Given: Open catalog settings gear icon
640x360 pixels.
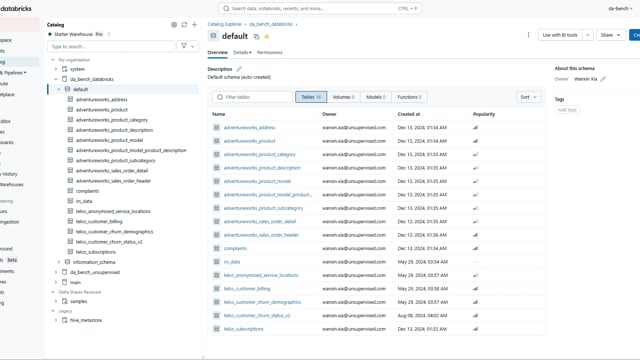Looking at the screenshot, I should point(174,25).
